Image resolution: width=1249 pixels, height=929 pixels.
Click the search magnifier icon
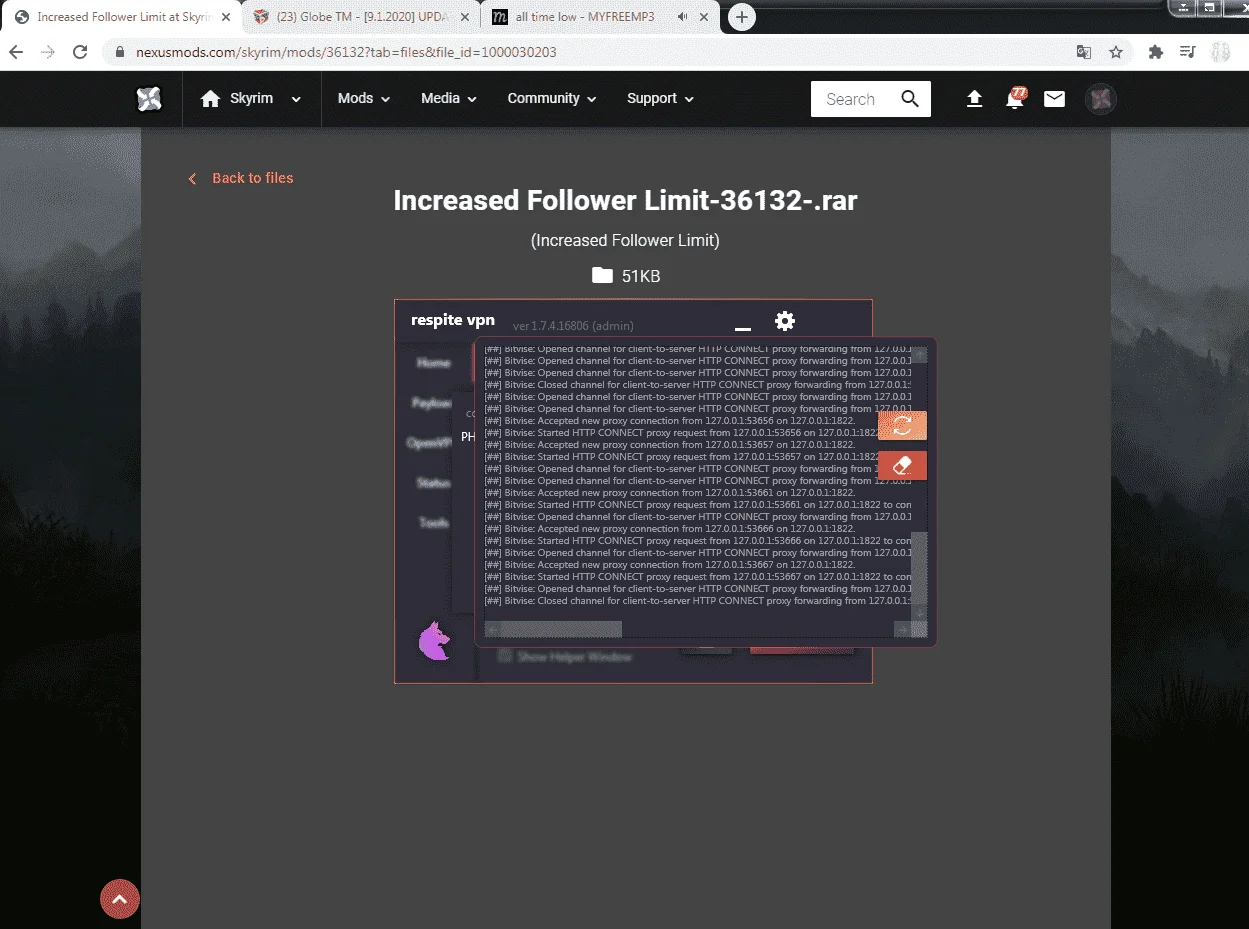click(910, 99)
